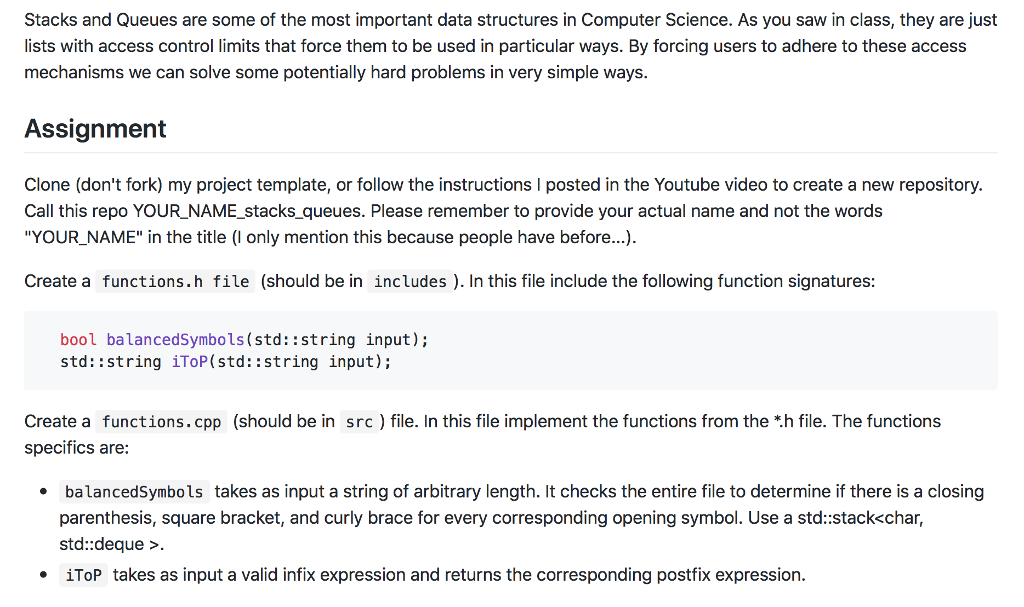The width and height of the screenshot is (1024, 607).
Task: Click the words Youtube video
Action: tap(710, 185)
